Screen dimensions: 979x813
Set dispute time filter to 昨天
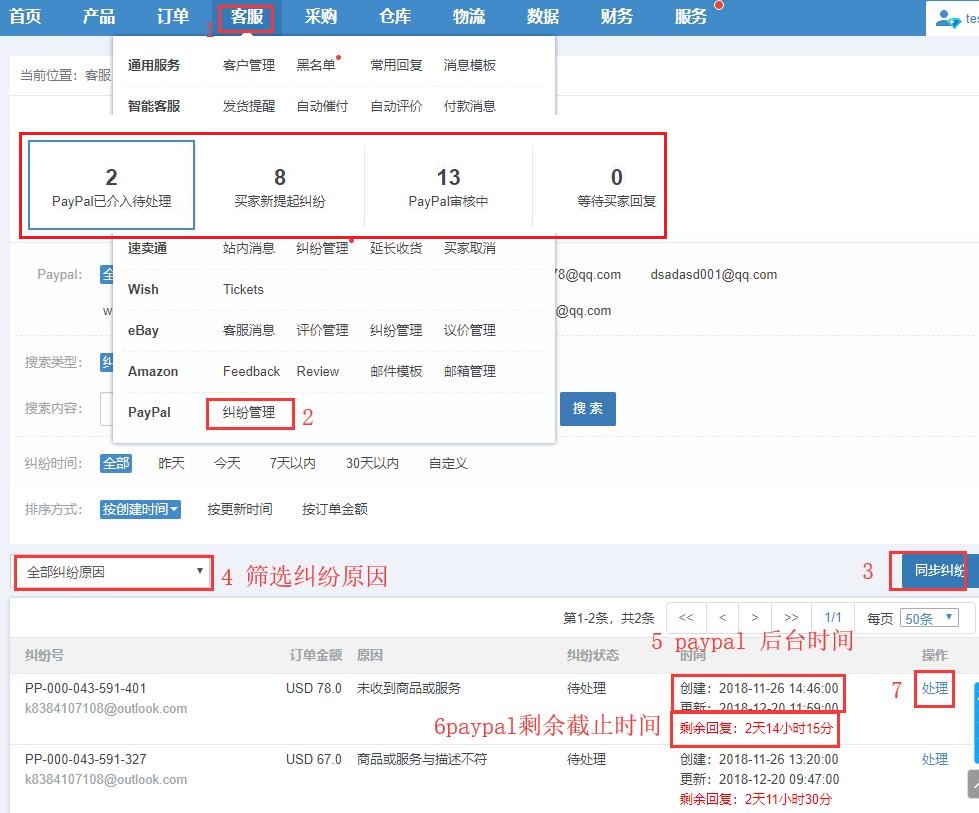pyautogui.click(x=171, y=463)
